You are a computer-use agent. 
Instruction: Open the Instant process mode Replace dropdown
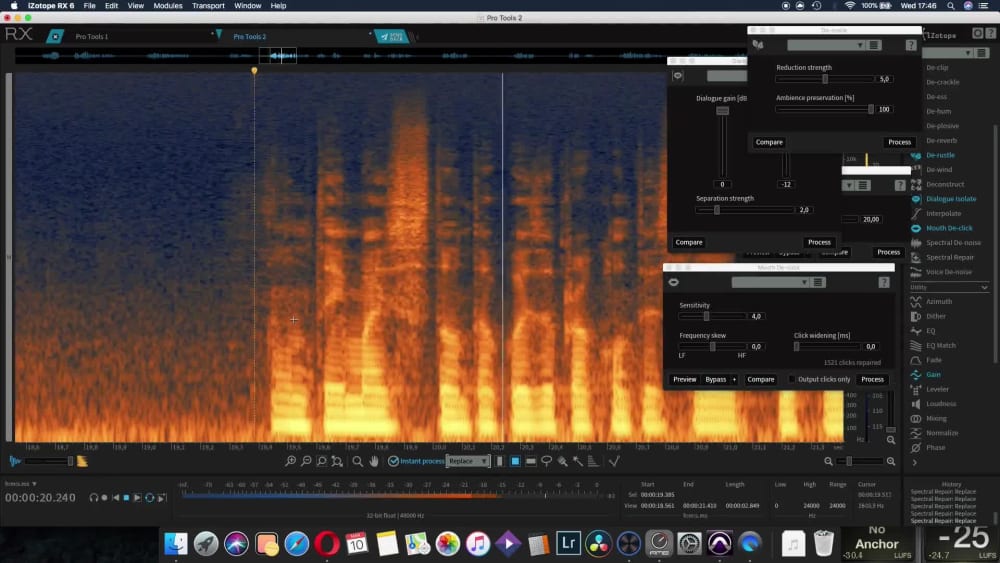pos(467,461)
